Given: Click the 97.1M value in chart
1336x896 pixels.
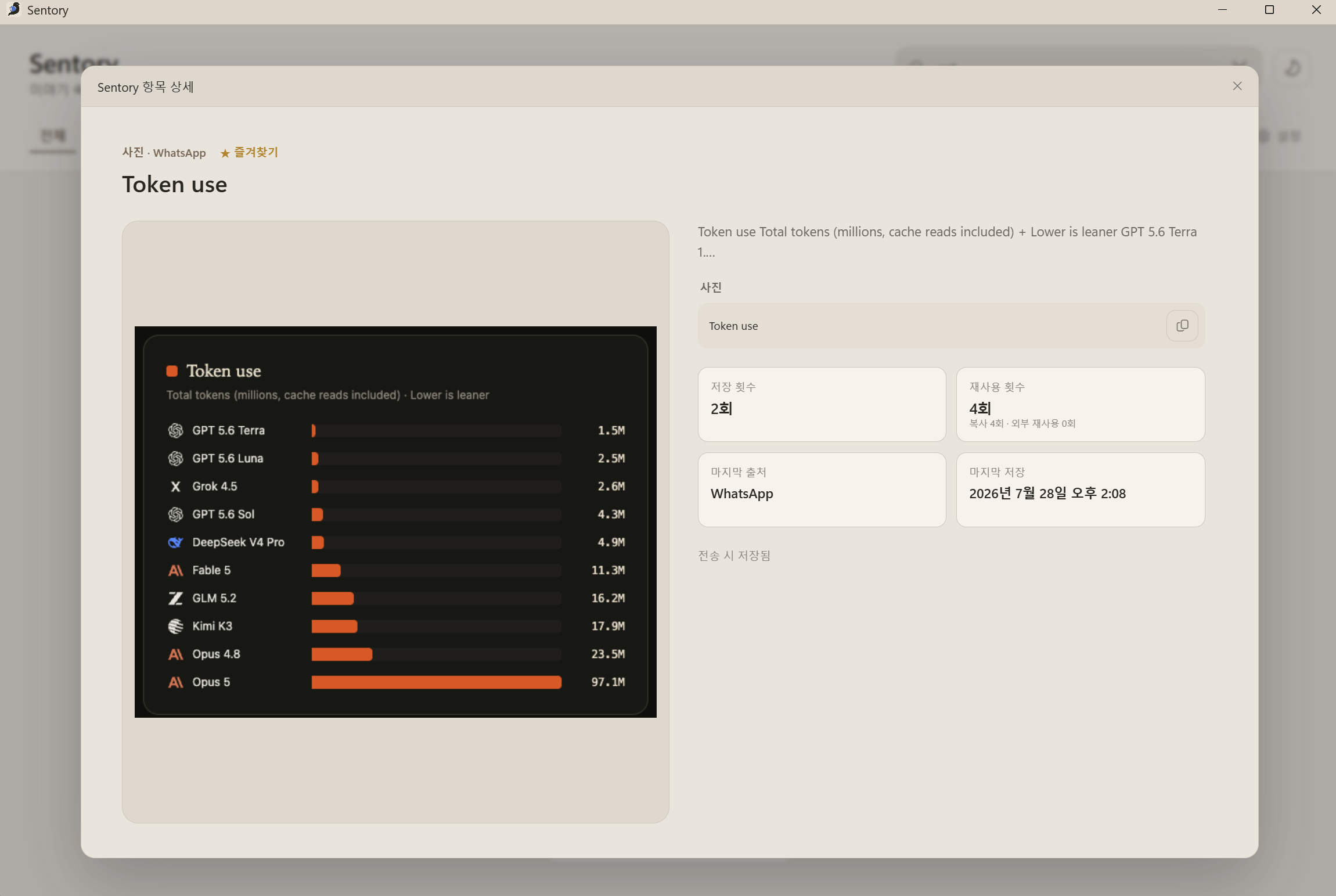Looking at the screenshot, I should (x=608, y=682).
